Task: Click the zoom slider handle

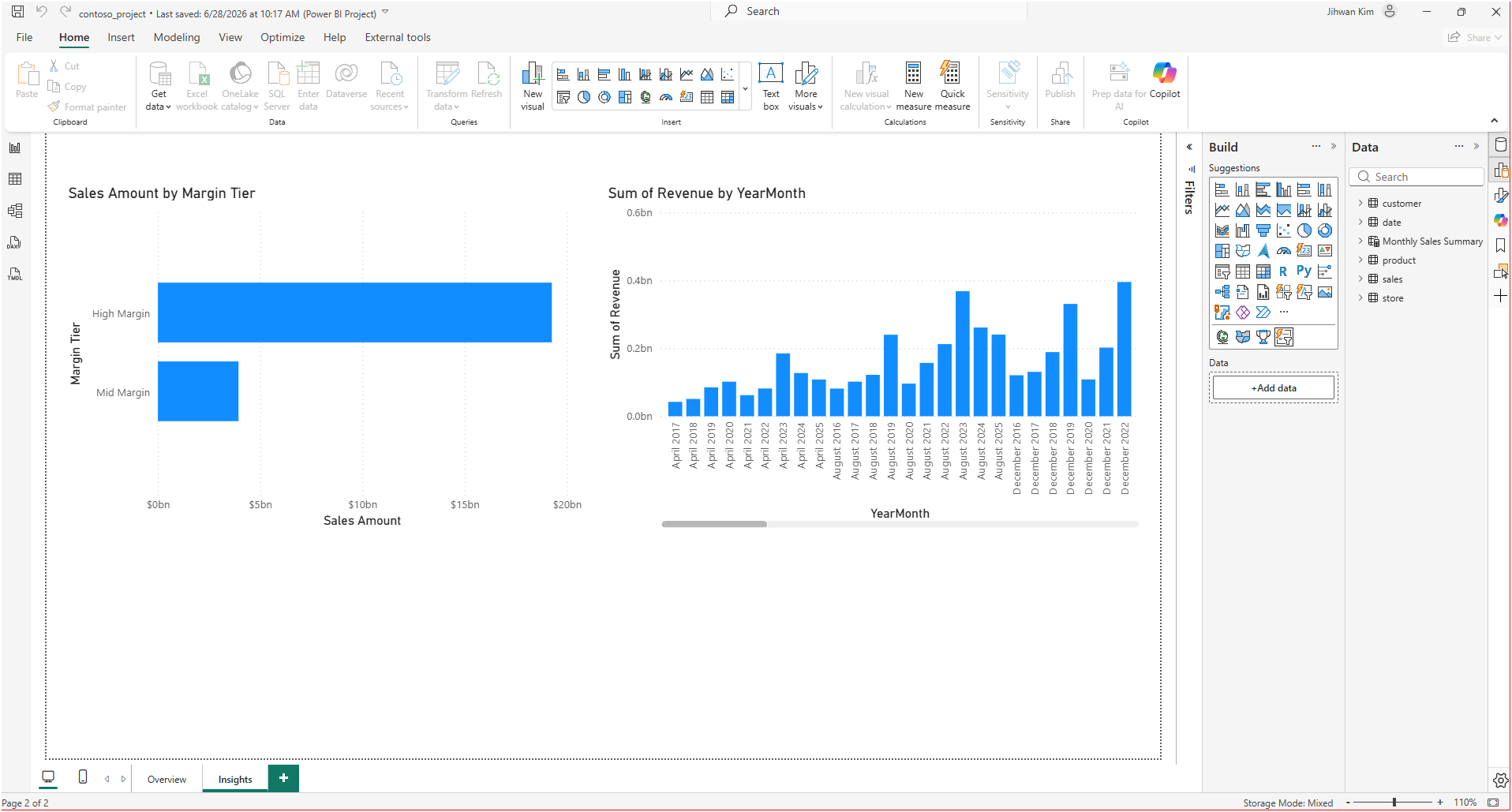Action: pos(1394,803)
